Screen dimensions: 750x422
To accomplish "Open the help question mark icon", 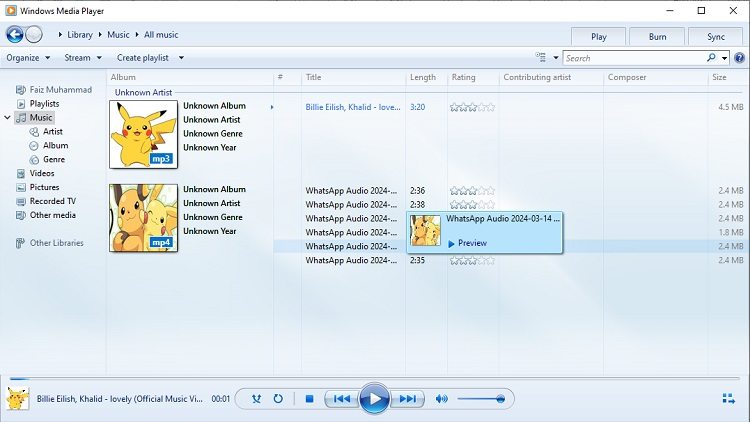I will pos(738,58).
